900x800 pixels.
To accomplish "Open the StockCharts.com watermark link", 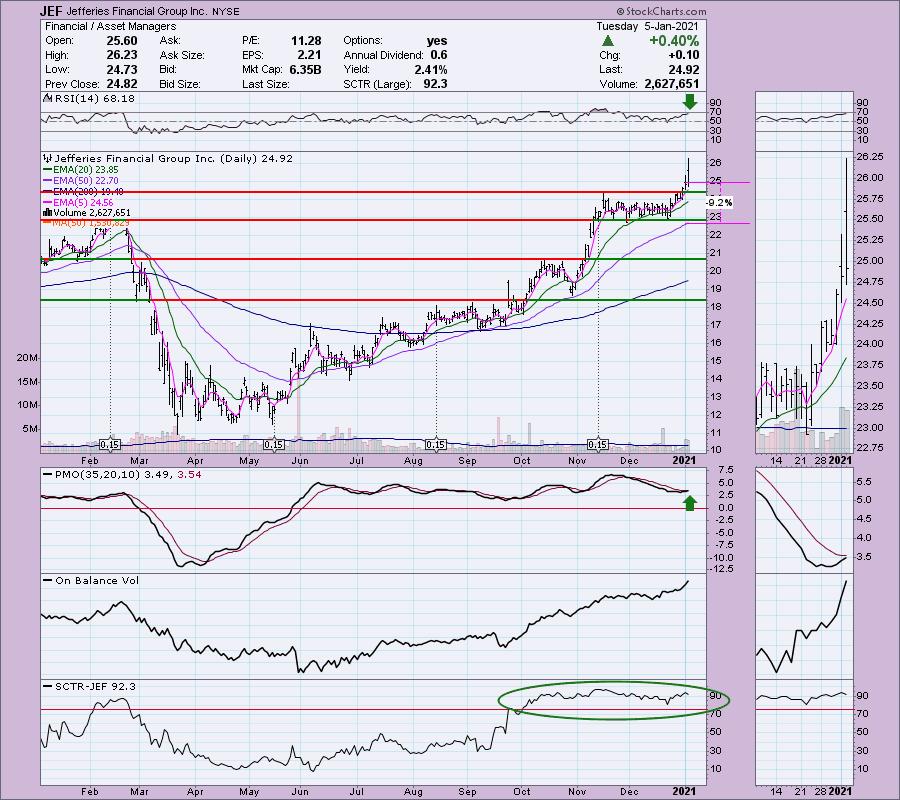I will pos(662,11).
